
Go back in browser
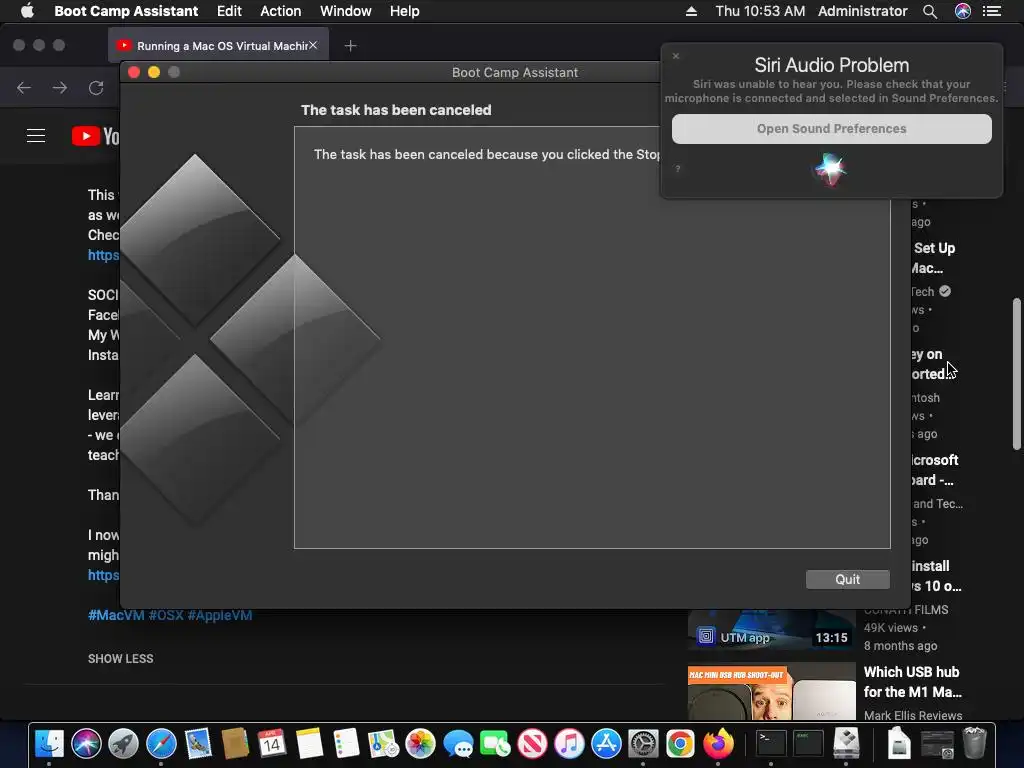click(x=24, y=88)
